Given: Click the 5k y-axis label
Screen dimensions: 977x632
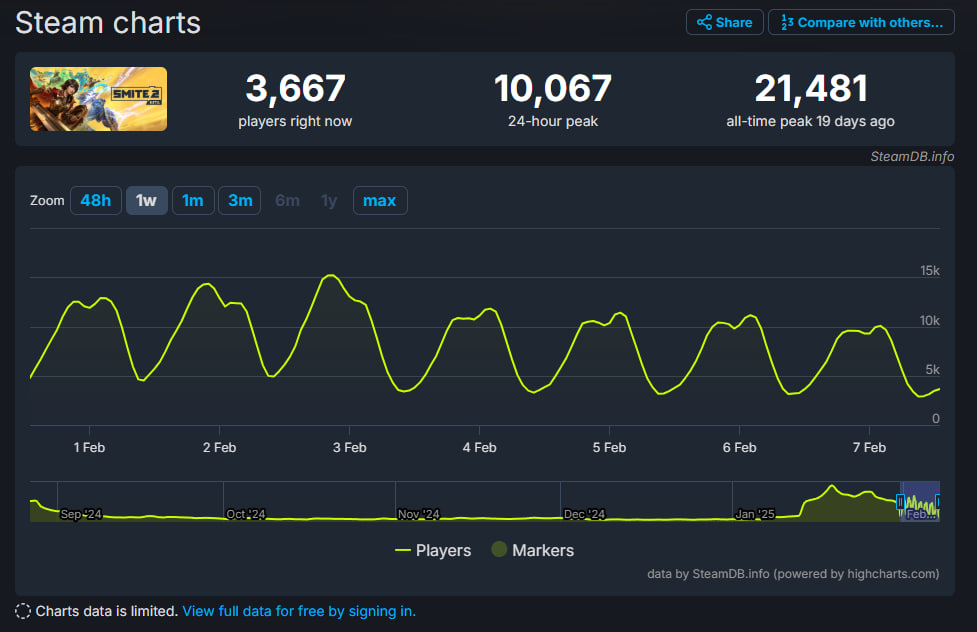Looking at the screenshot, I should (x=932, y=370).
